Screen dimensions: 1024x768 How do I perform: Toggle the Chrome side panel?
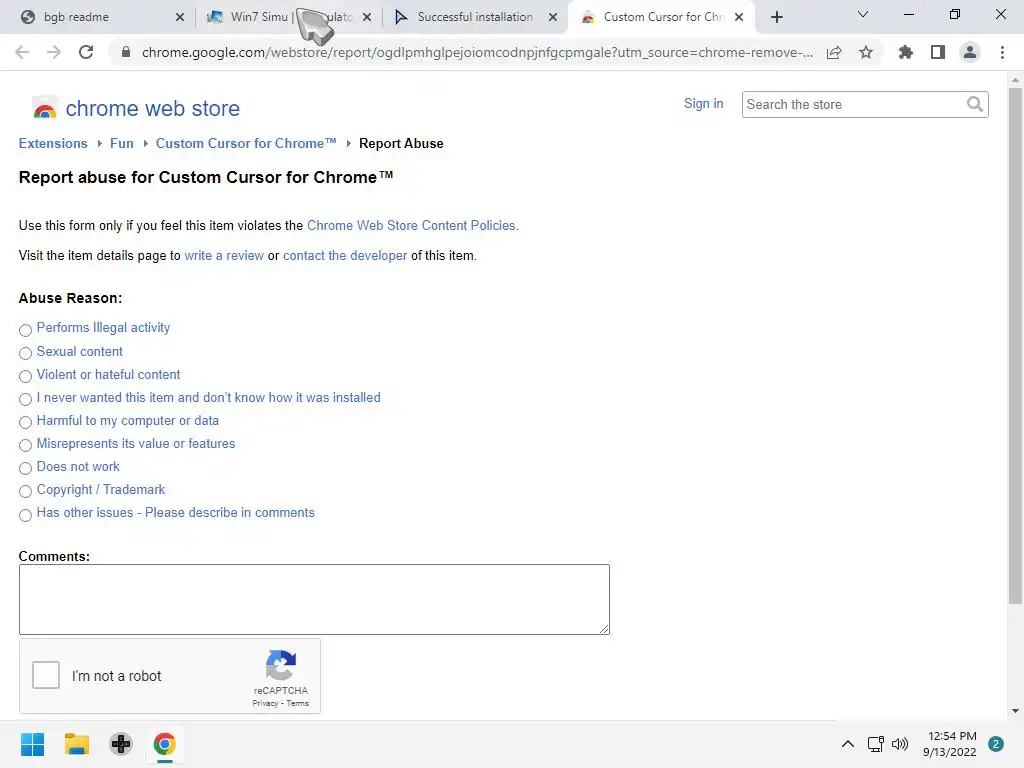click(938, 52)
